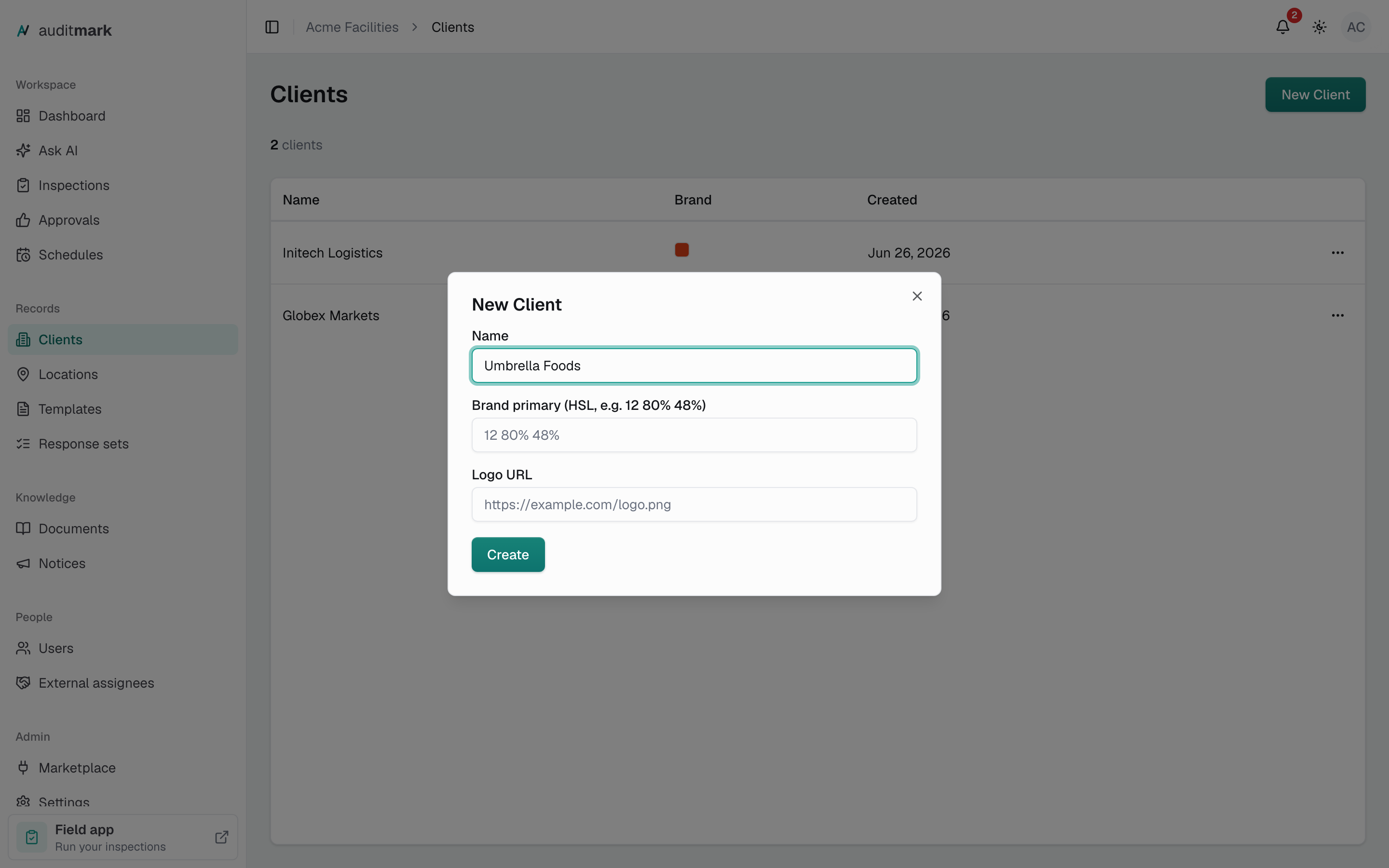Toggle the light/dark theme icon
The height and width of the screenshot is (868, 1389).
(1320, 27)
